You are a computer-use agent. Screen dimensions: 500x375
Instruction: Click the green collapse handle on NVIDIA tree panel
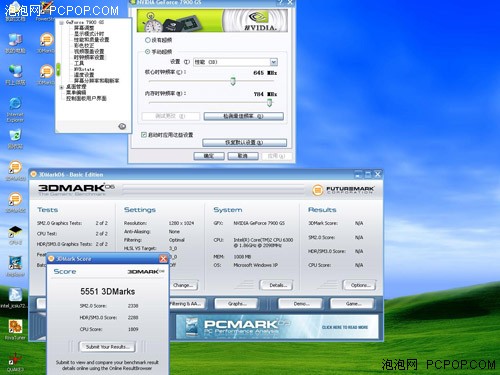click(58, 69)
